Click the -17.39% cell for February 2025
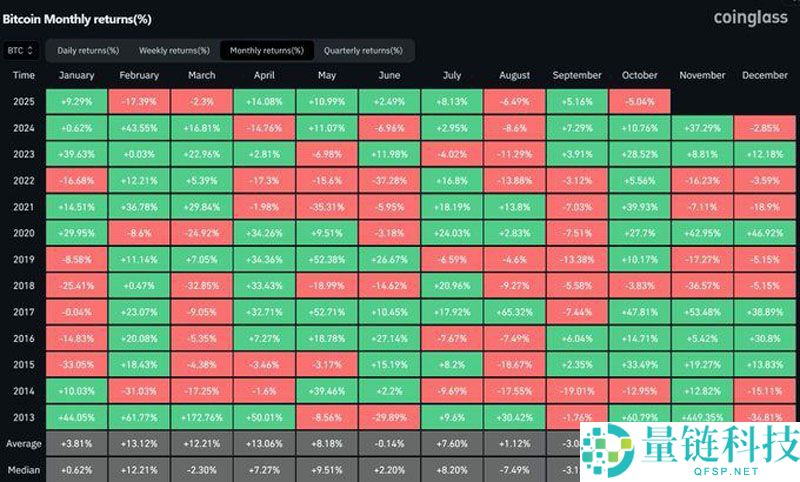 pyautogui.click(x=139, y=102)
